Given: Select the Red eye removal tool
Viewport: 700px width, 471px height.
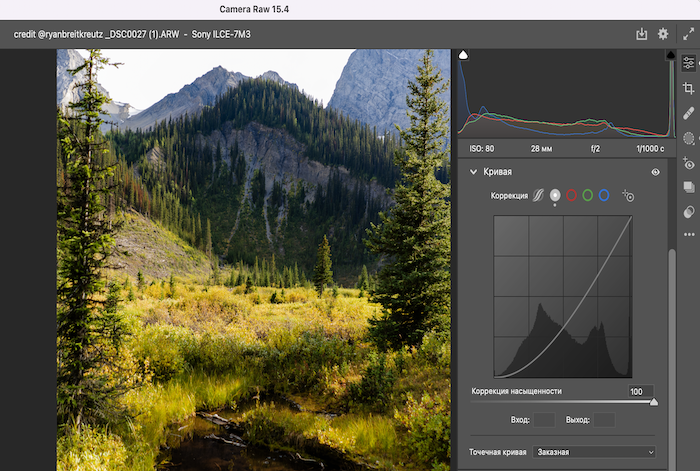Looking at the screenshot, I should pos(689,163).
